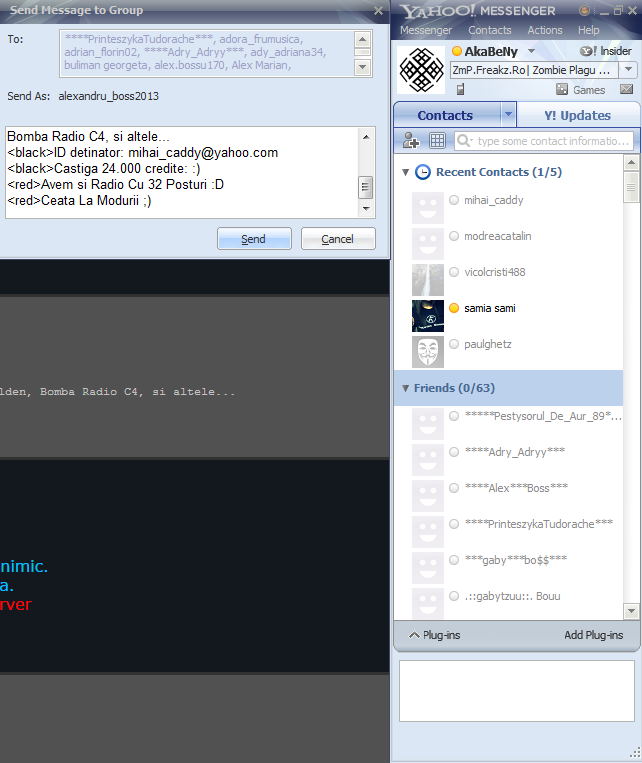Switch to the Contacts tab
Screen dimensions: 642x763
(x=447, y=115)
